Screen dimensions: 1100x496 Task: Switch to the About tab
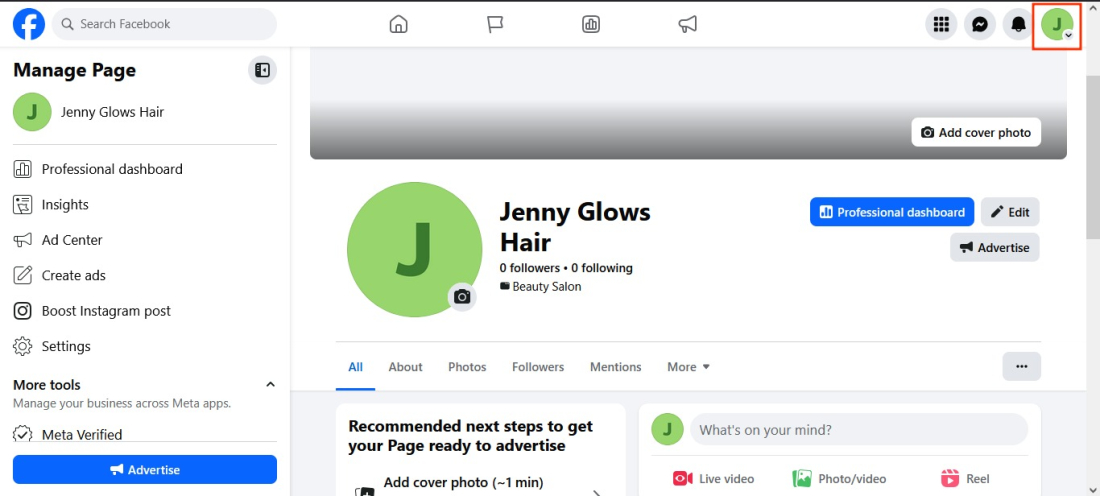(405, 367)
